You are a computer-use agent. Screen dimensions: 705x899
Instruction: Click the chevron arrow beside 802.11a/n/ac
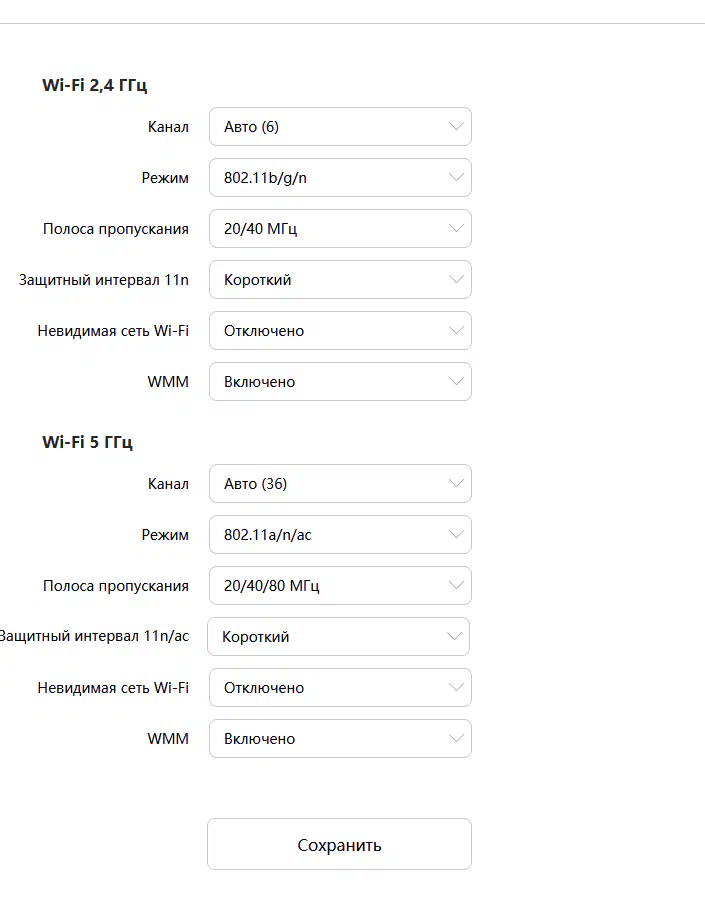[457, 535]
